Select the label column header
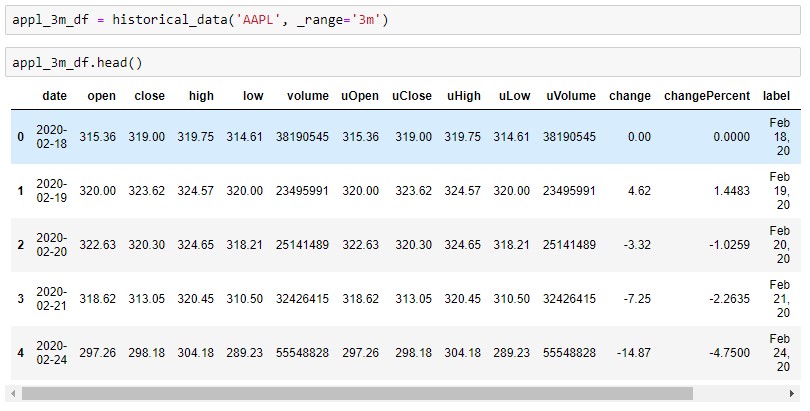 (x=776, y=96)
